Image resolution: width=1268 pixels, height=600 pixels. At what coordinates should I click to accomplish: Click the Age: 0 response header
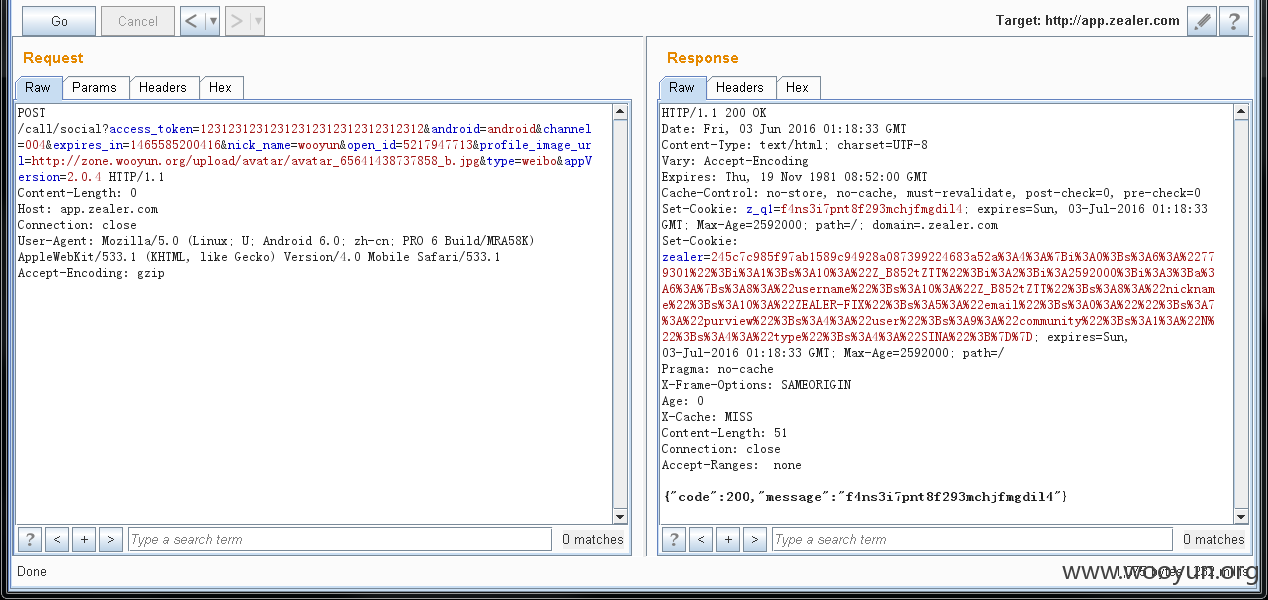683,401
